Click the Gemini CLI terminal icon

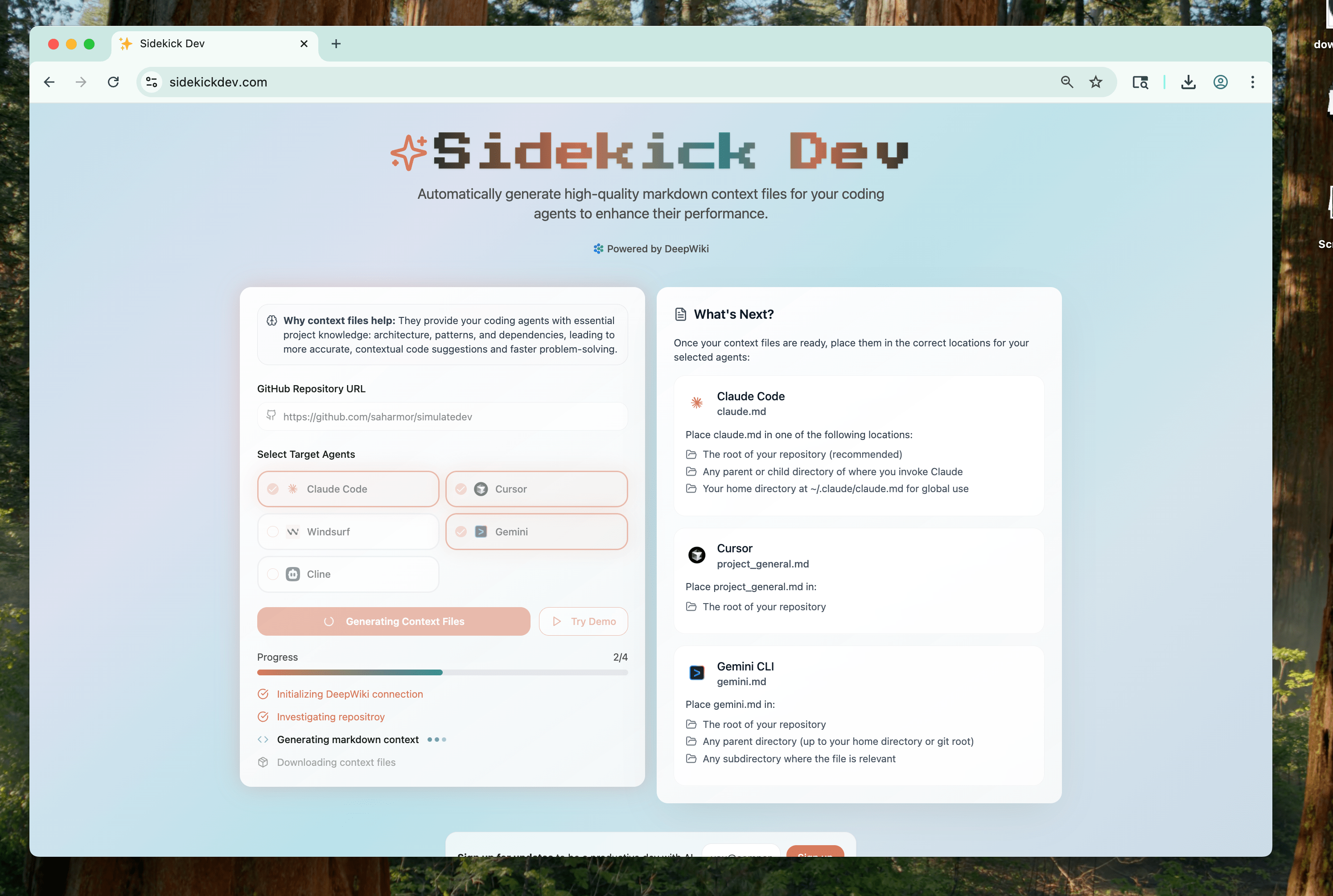coord(696,673)
